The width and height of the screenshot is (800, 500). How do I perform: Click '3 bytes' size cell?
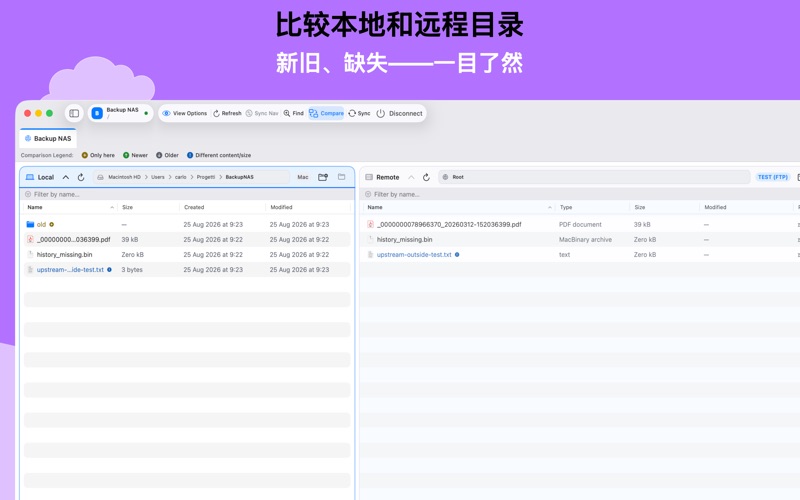point(132,269)
